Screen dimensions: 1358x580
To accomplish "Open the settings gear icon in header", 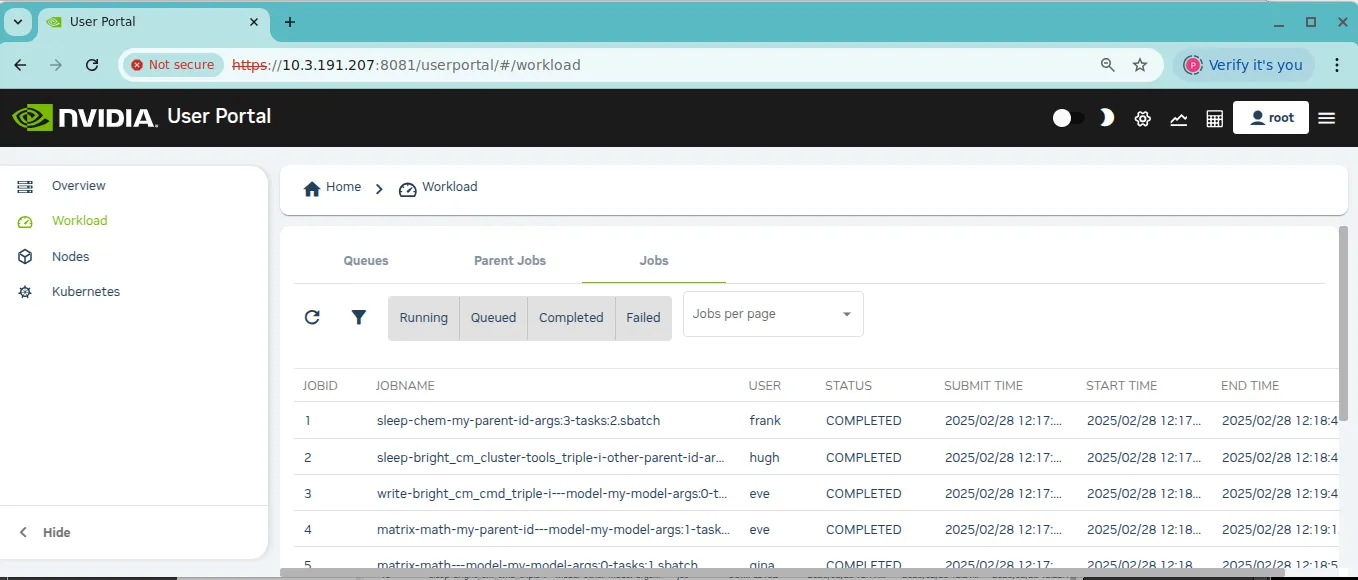I will pos(1143,118).
